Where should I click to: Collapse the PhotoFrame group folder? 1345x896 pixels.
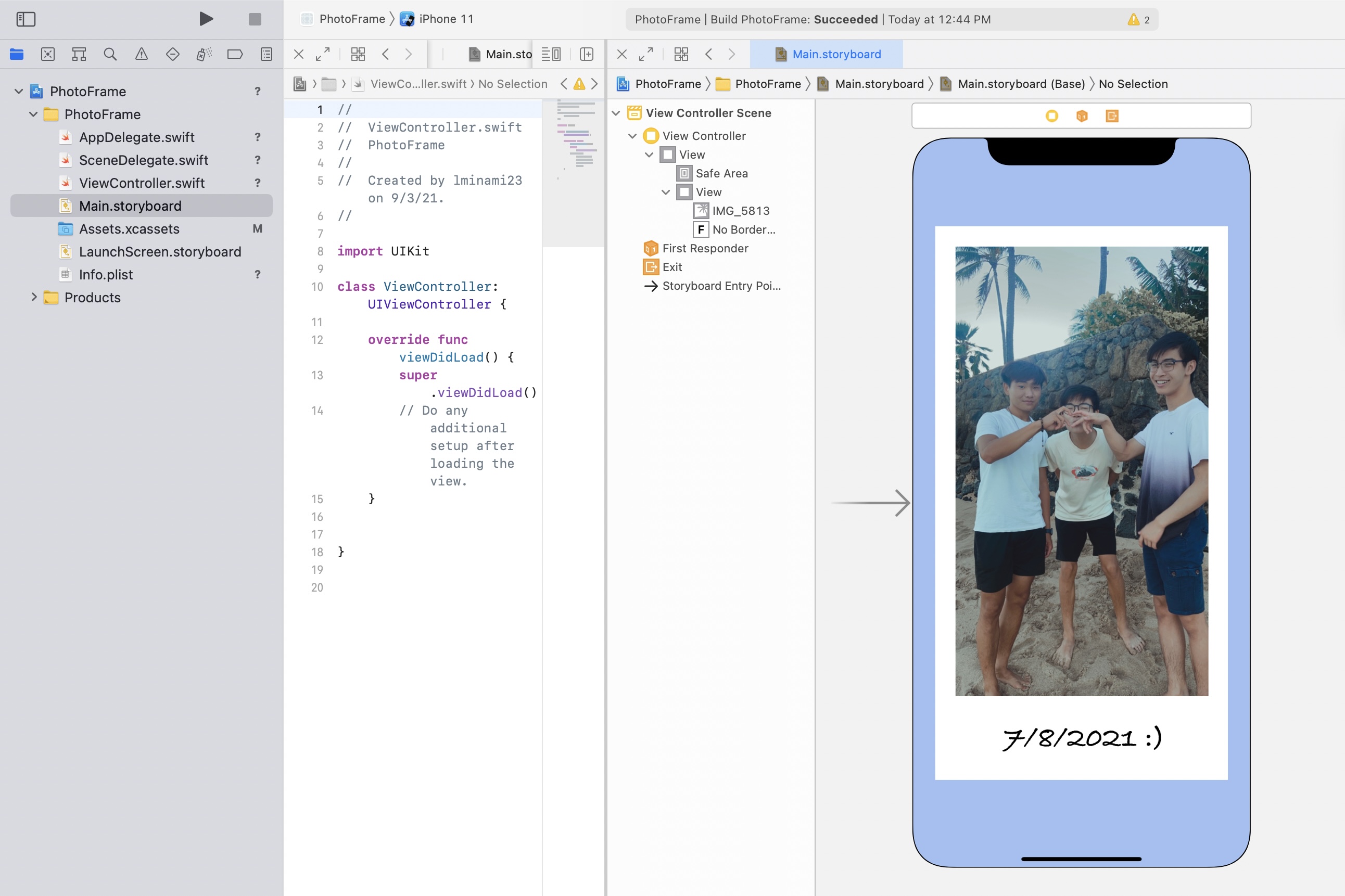tap(34, 114)
